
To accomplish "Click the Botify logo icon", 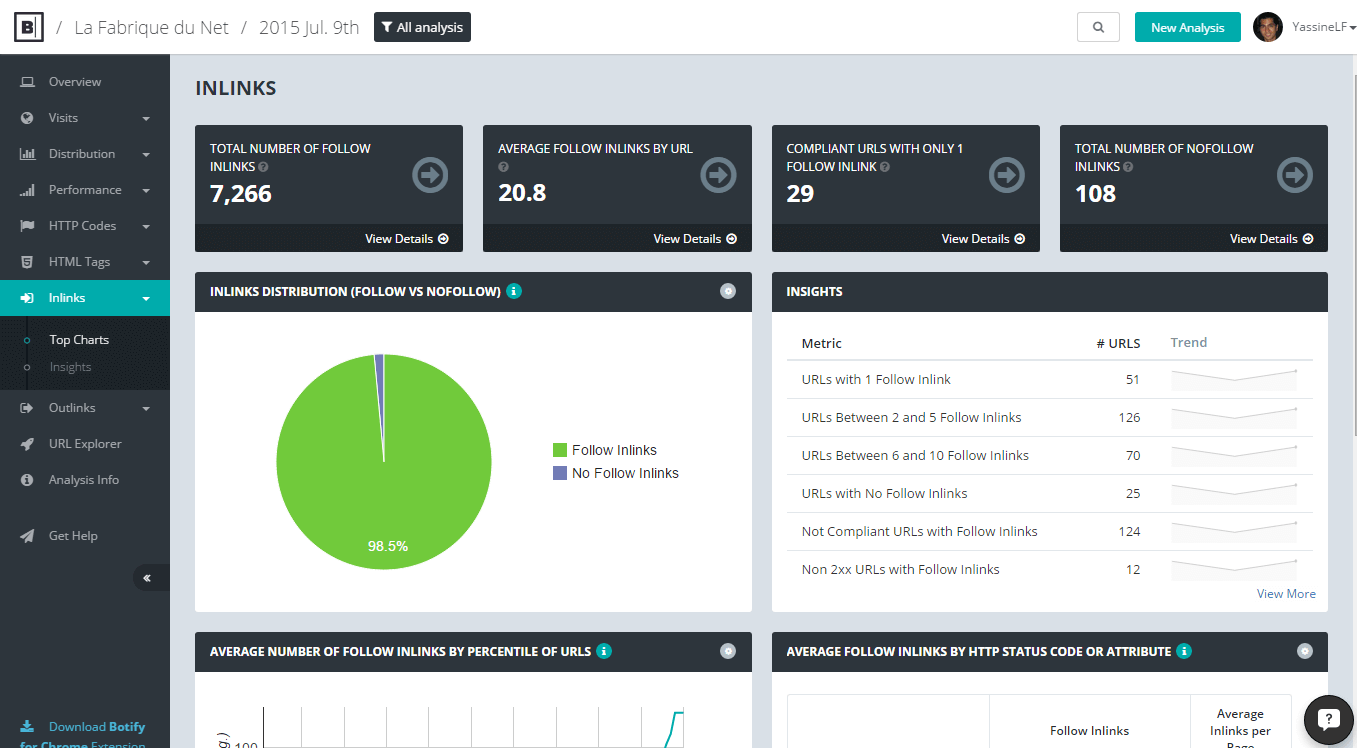I will click(x=28, y=27).
